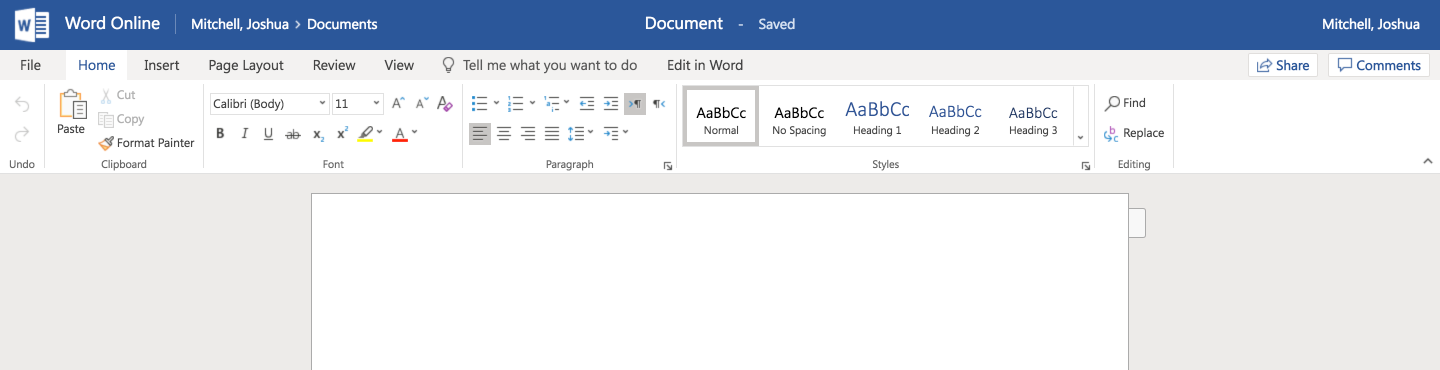Align text right

528,133
